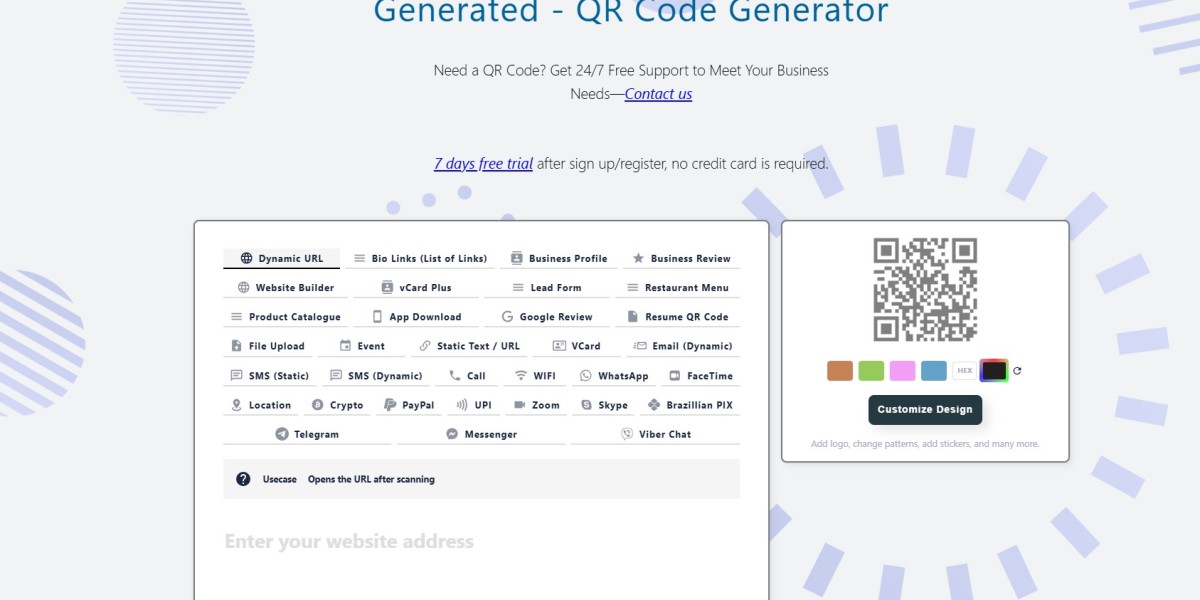Pick the blue color swatch
This screenshot has width=1200, height=600.
click(934, 371)
